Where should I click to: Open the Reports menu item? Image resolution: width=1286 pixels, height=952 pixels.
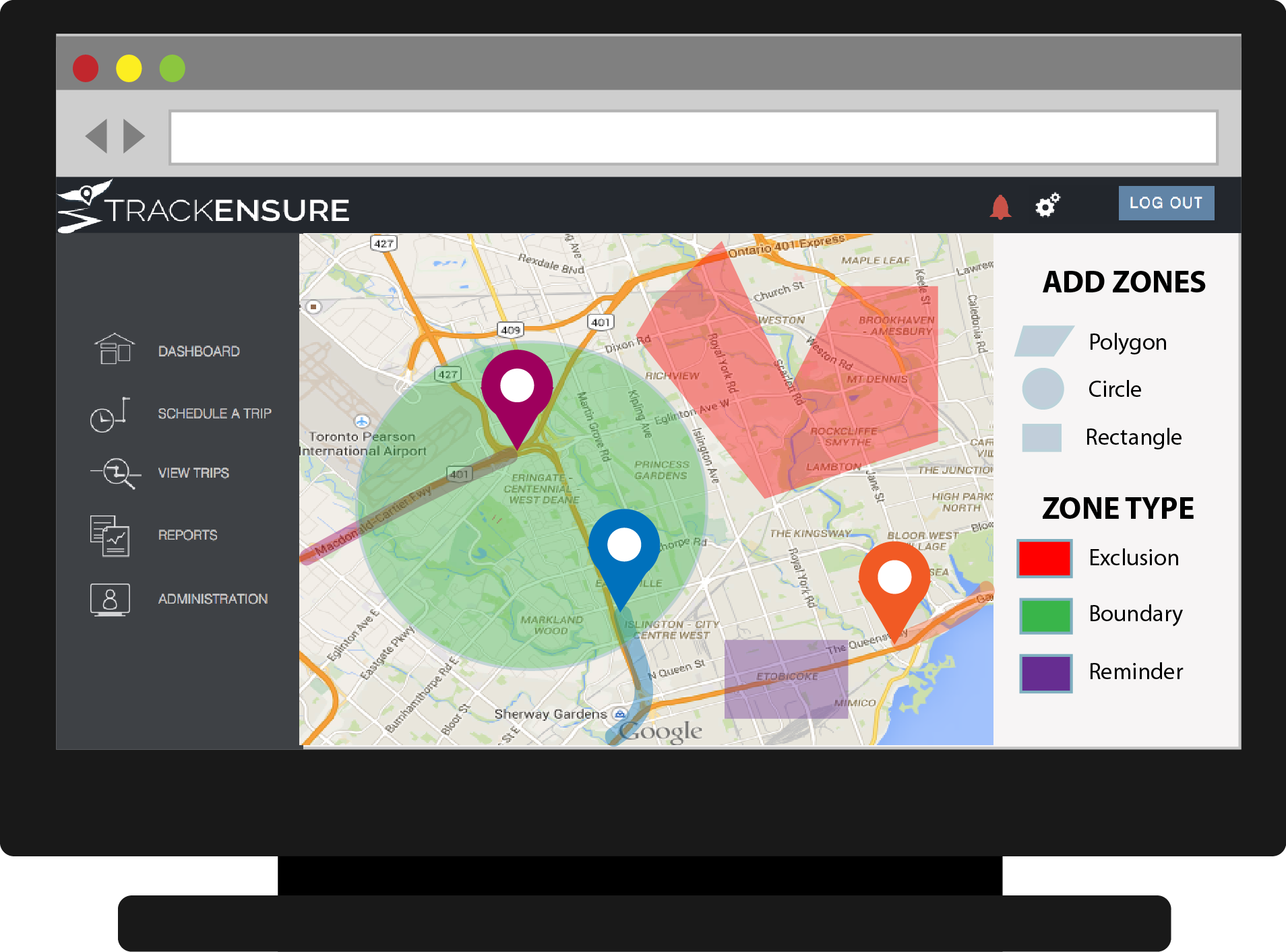point(187,535)
